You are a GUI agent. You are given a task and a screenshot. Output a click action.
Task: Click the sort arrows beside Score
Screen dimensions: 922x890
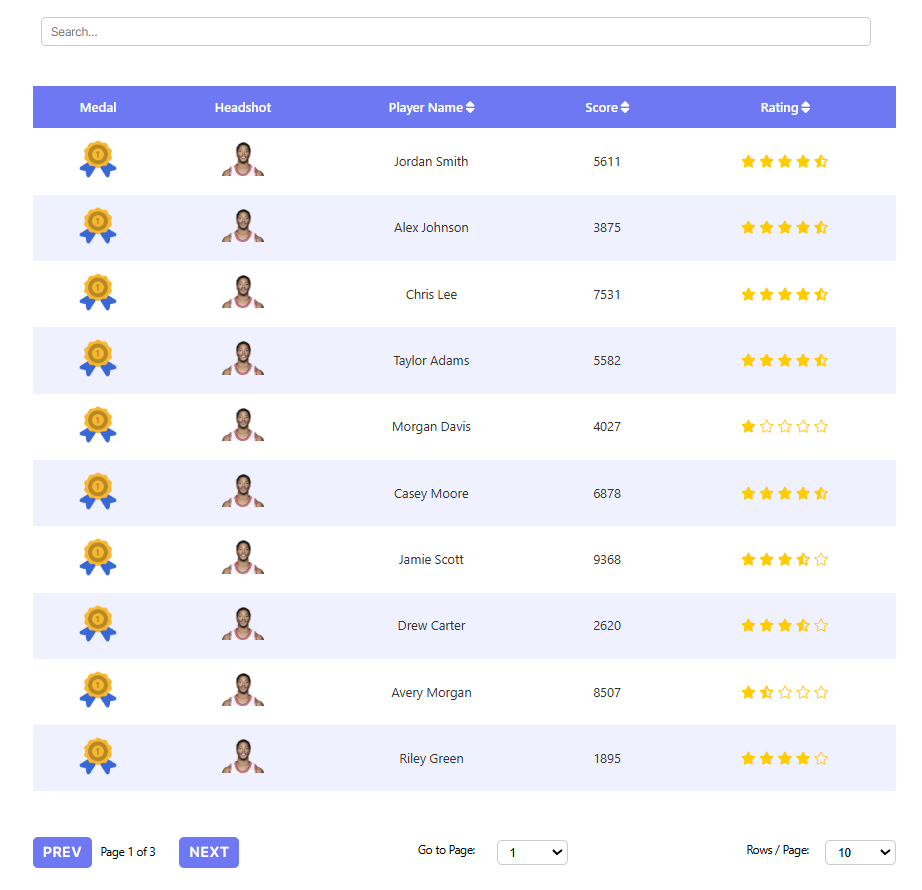tap(625, 108)
